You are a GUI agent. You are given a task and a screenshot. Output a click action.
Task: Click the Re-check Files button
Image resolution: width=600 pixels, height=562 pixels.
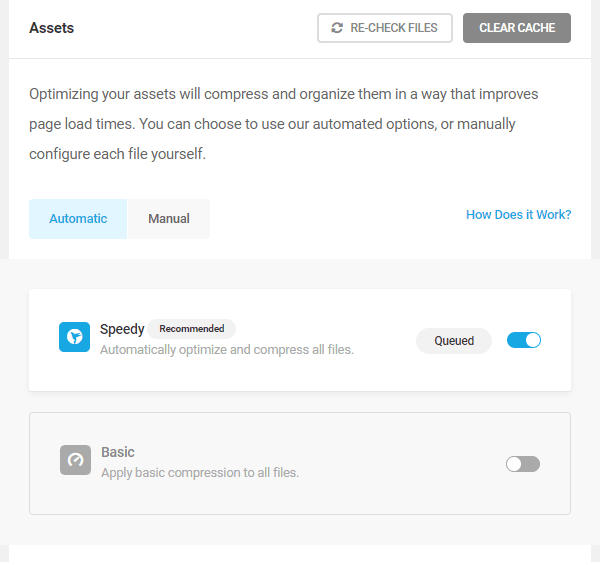tap(385, 28)
